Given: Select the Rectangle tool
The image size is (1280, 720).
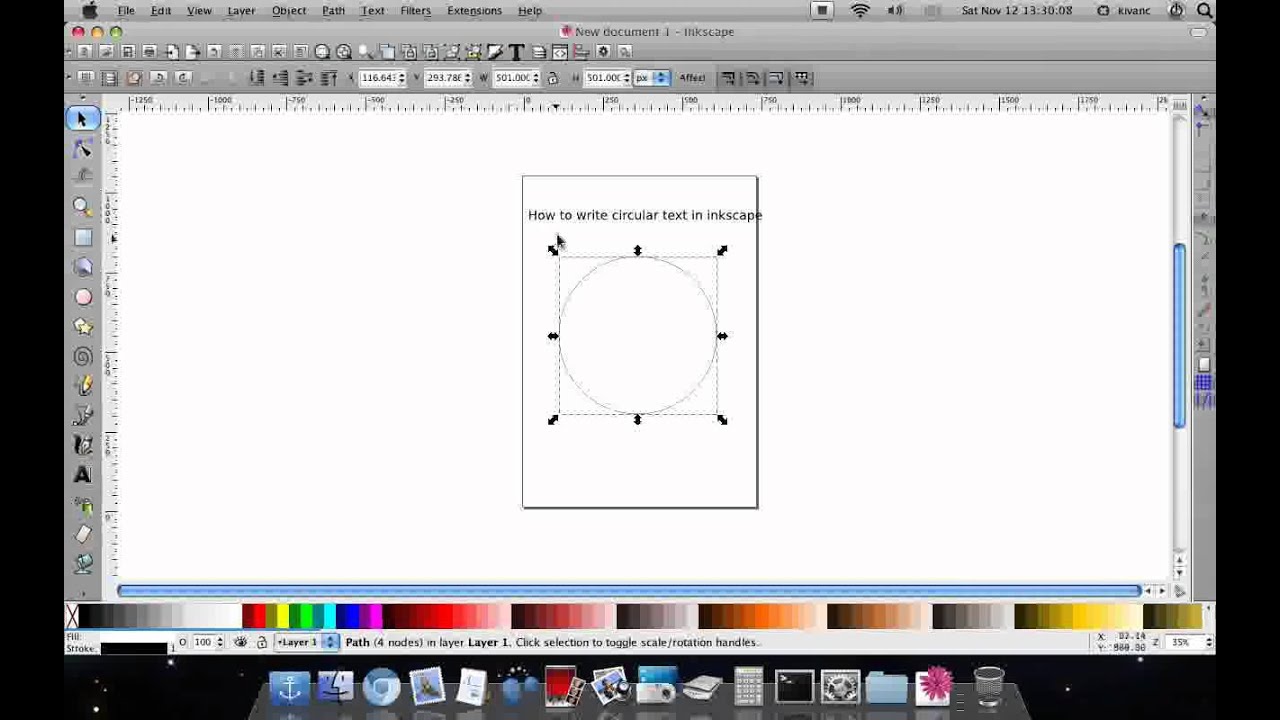Looking at the screenshot, I should [x=82, y=237].
